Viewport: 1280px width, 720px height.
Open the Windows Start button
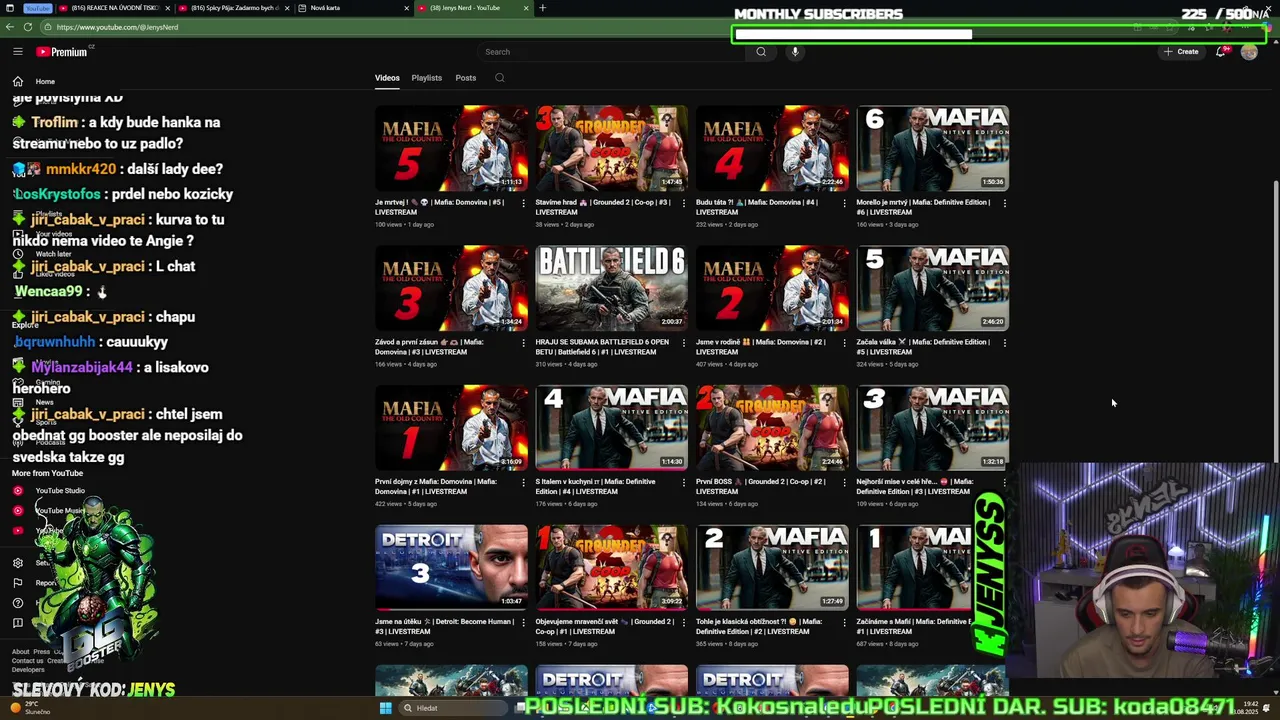coord(385,708)
